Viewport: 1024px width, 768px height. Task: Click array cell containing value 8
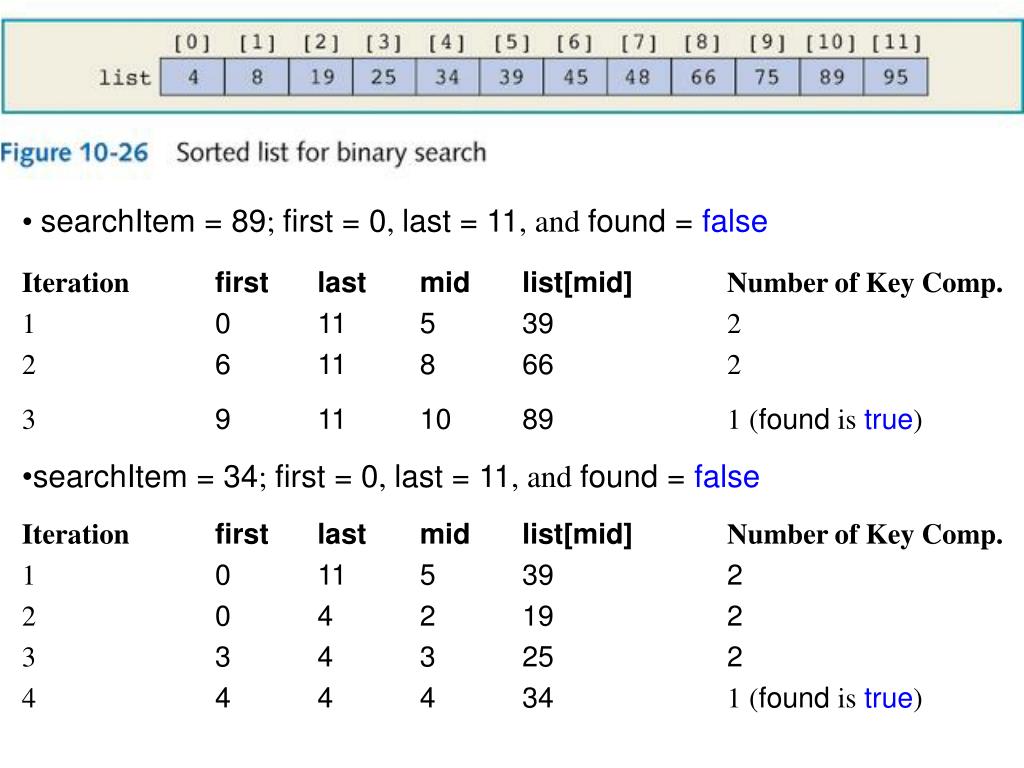click(x=257, y=77)
